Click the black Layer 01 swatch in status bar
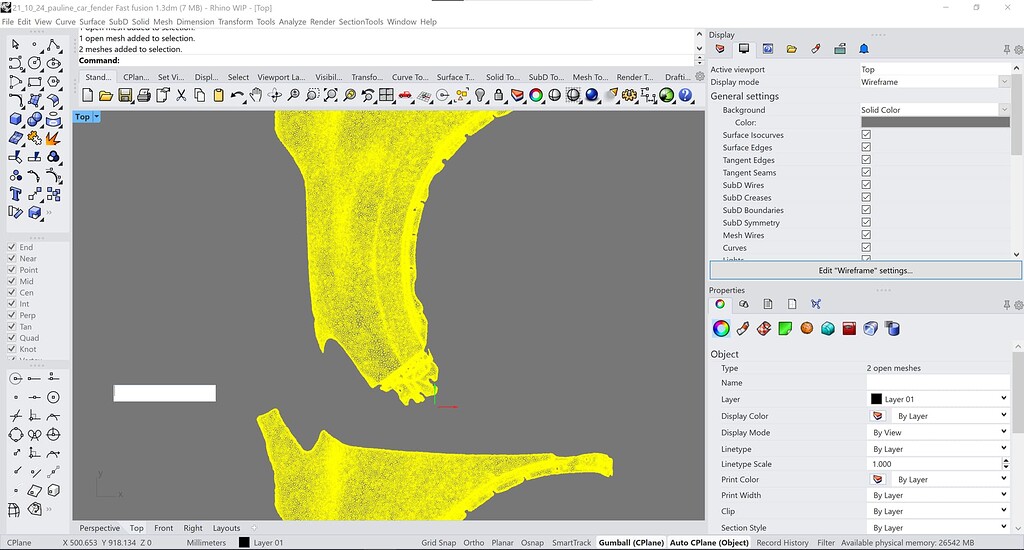Viewport: 1024px width, 550px height. point(244,542)
